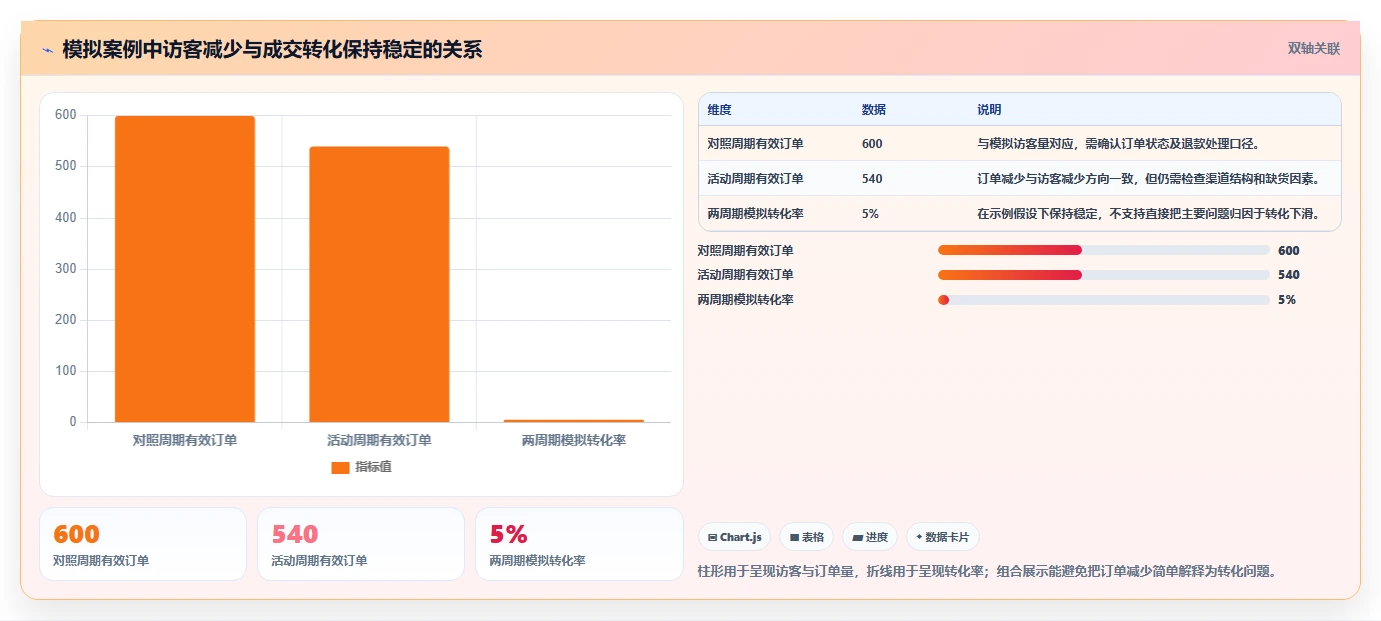This screenshot has width=1381, height=621.
Task: Click table value 600
Action: [872, 144]
